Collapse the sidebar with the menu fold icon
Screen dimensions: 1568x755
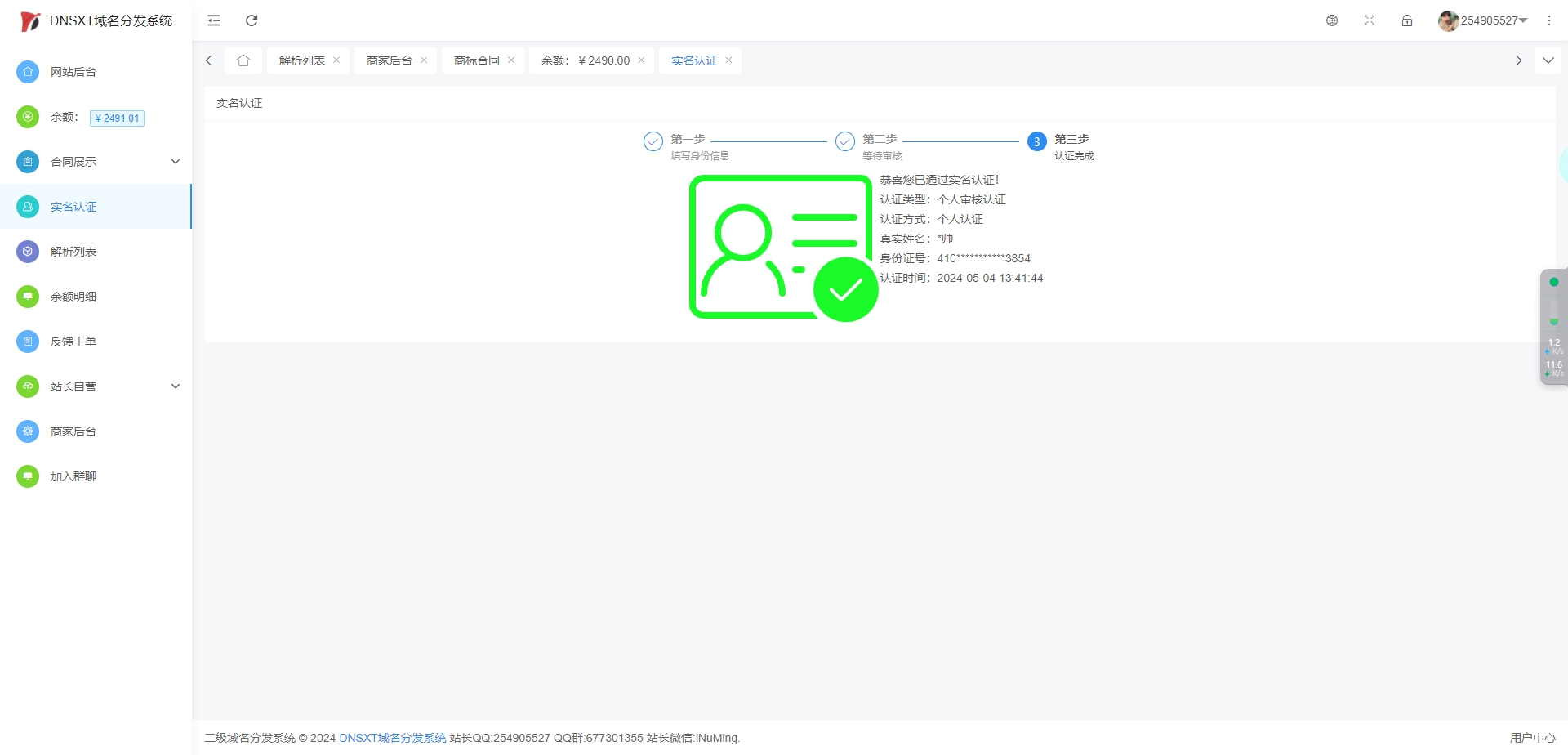pos(214,20)
